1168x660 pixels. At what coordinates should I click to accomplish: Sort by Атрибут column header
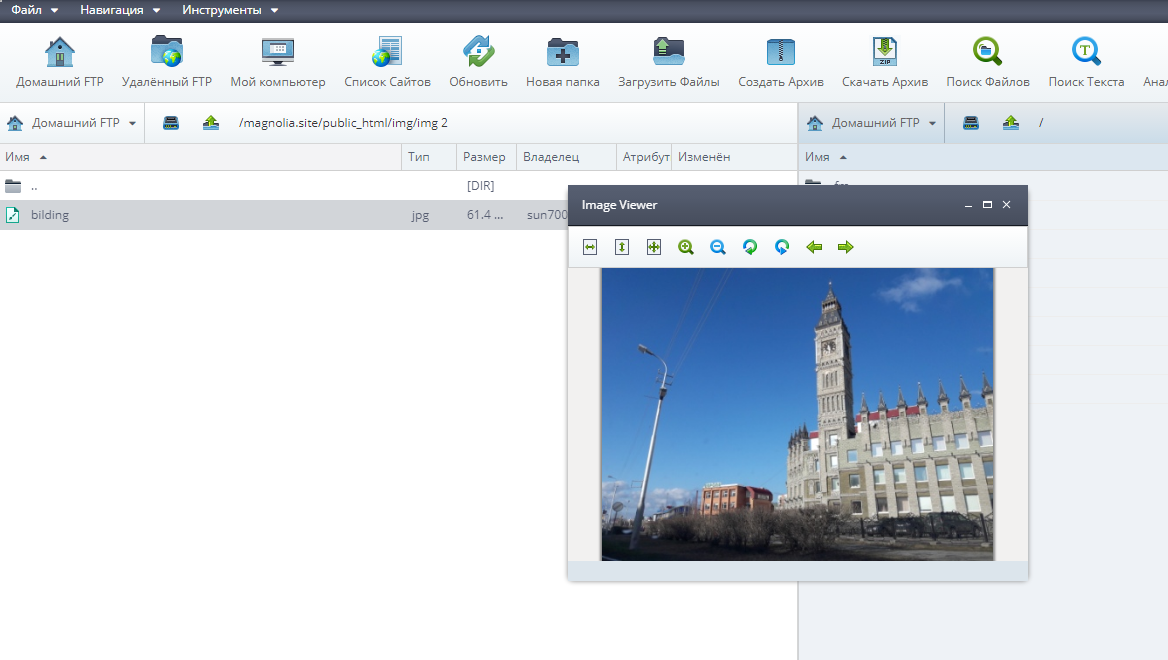pyautogui.click(x=644, y=157)
